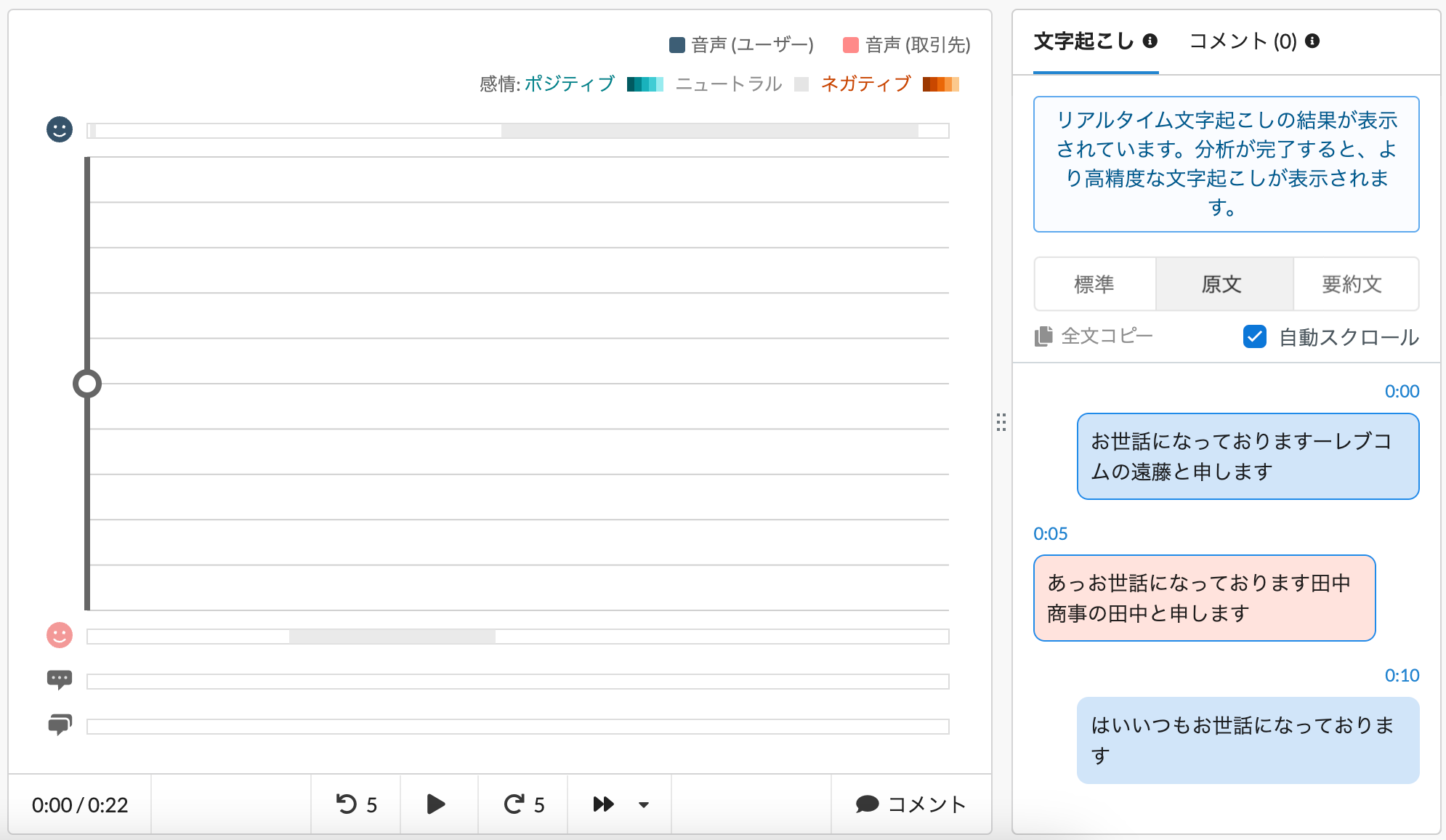Click the リアルタイム文字起こし notice box
Screen dimensions: 1446x840
pos(1226,164)
